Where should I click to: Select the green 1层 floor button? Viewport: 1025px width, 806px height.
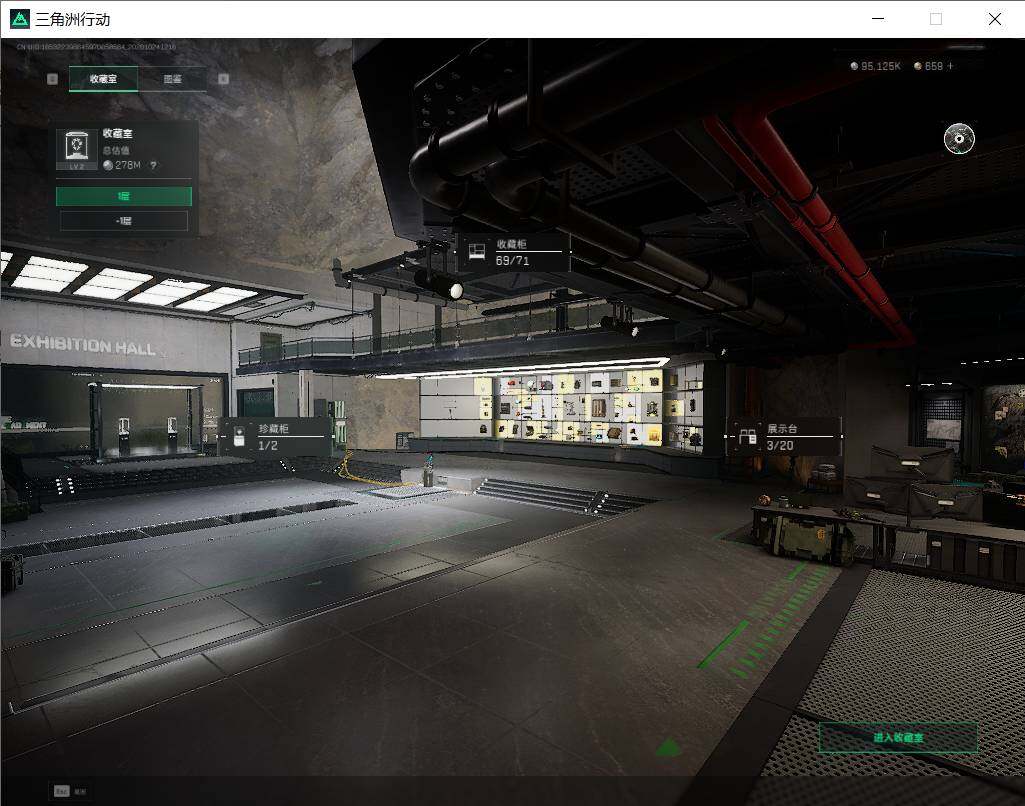coord(124,196)
